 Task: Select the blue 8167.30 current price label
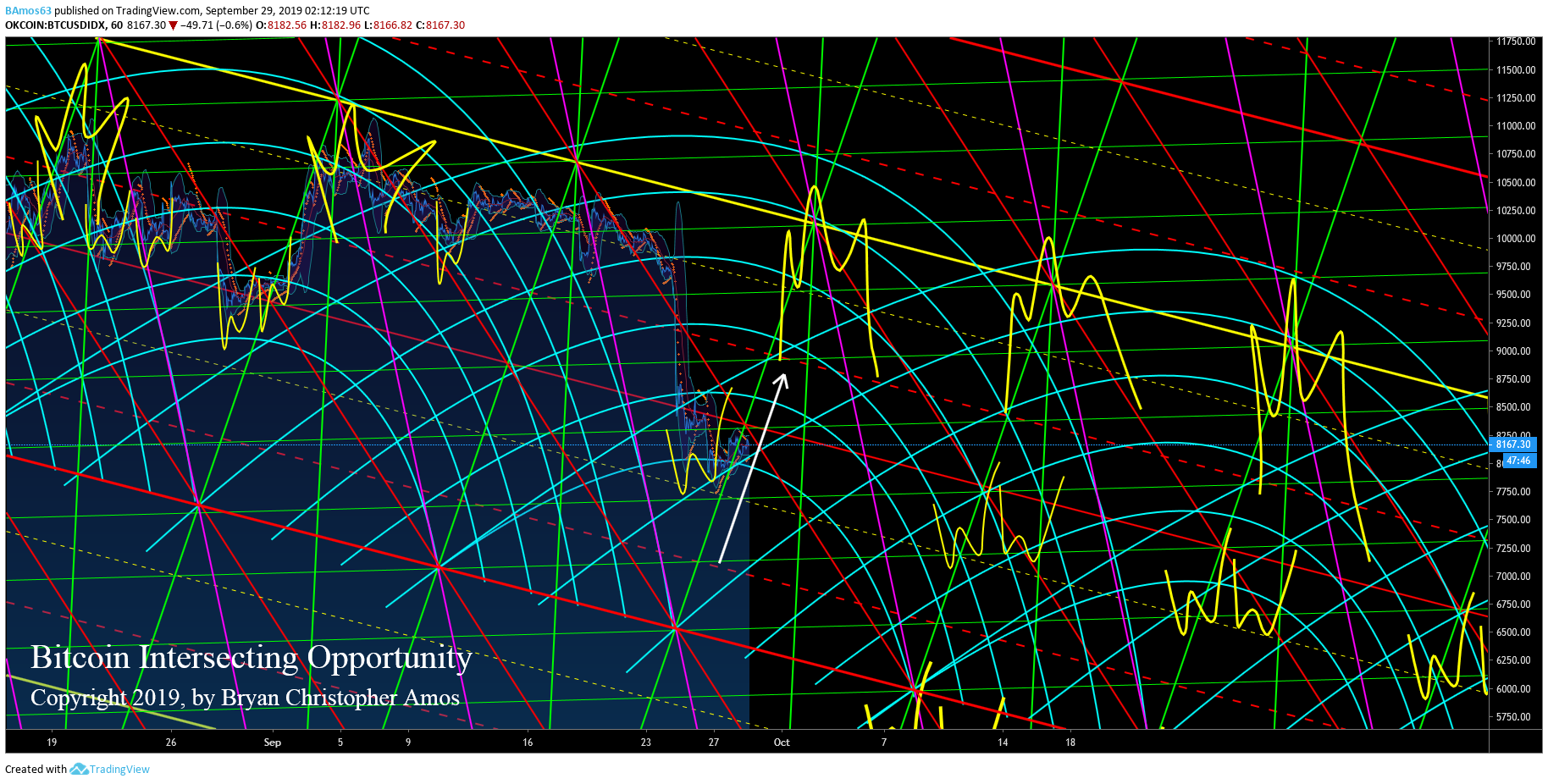tap(1512, 444)
